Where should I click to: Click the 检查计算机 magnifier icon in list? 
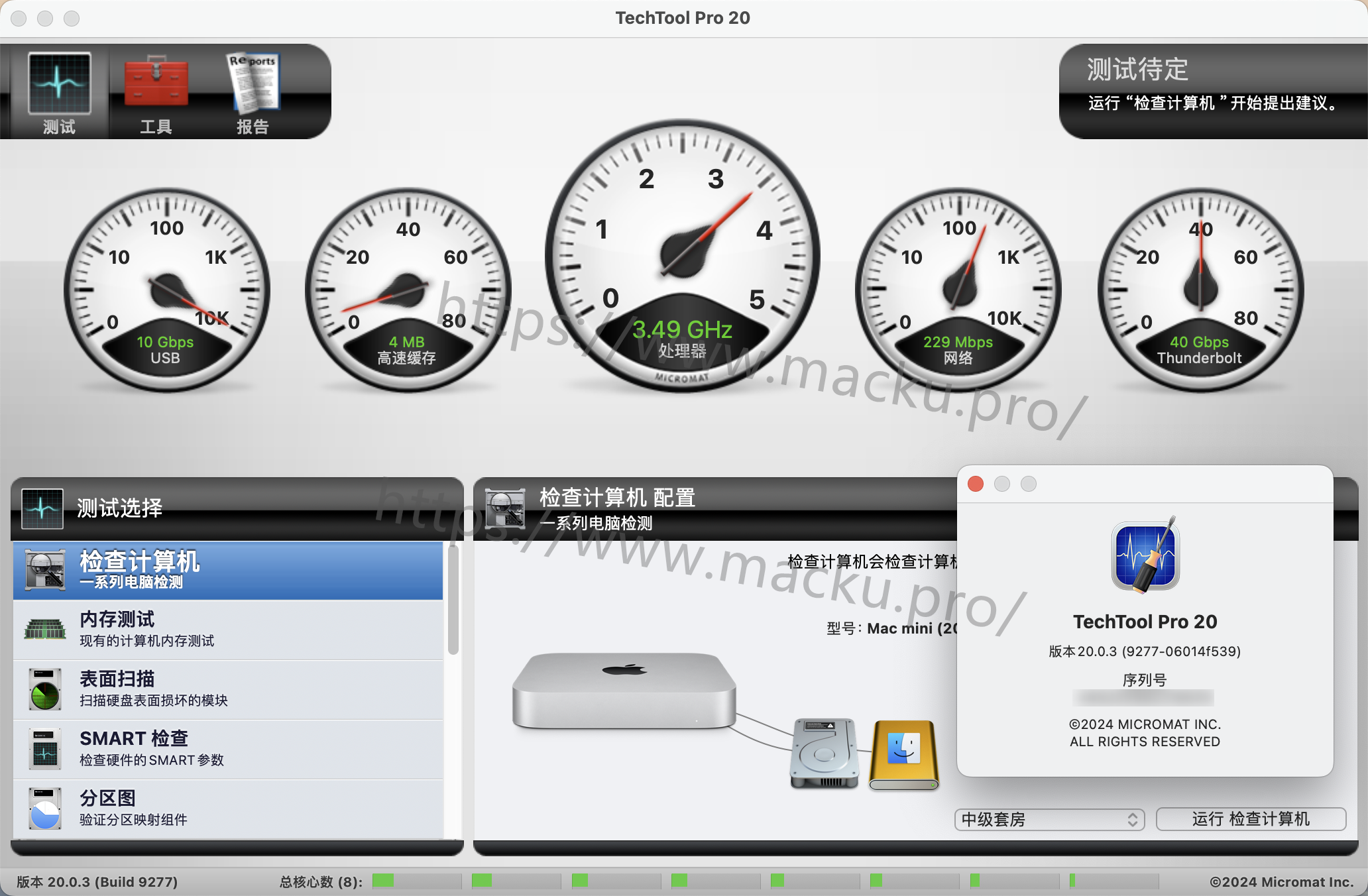click(45, 569)
